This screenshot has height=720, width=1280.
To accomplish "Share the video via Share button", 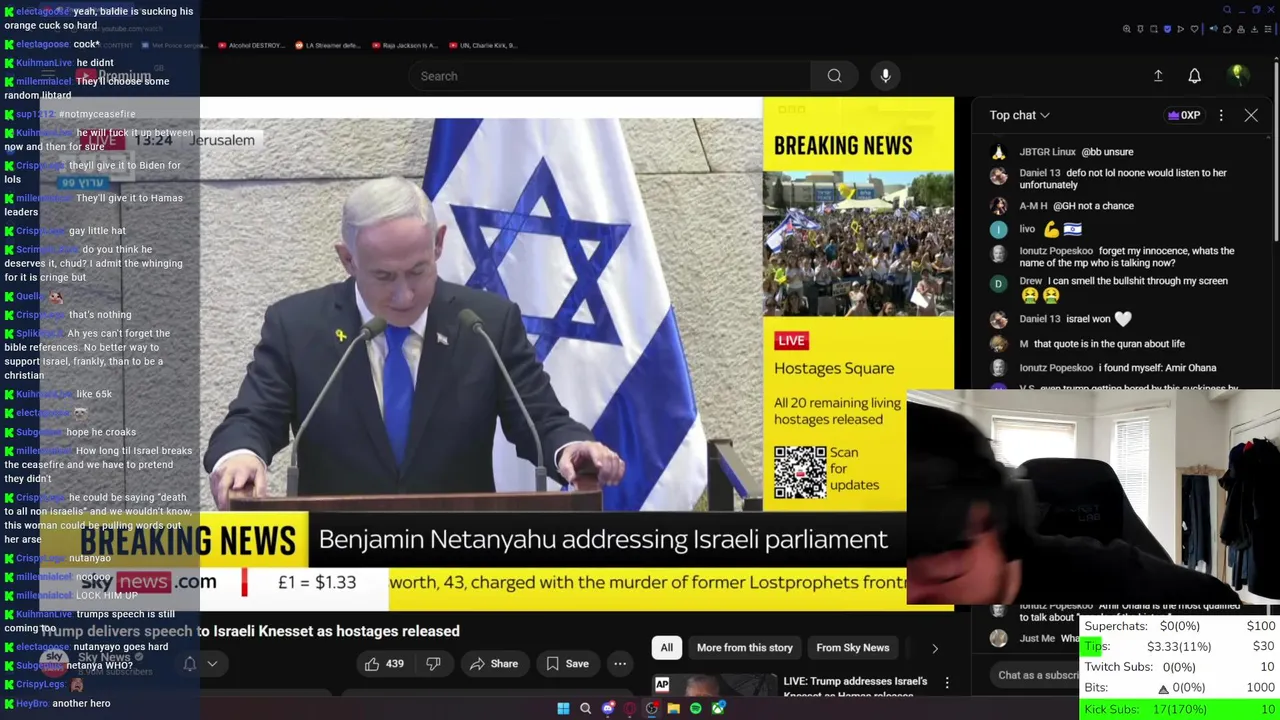I will pyautogui.click(x=493, y=664).
